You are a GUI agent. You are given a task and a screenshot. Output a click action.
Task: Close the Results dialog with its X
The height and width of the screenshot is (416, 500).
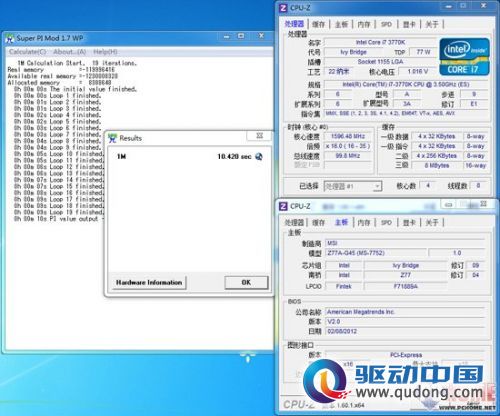(259, 136)
